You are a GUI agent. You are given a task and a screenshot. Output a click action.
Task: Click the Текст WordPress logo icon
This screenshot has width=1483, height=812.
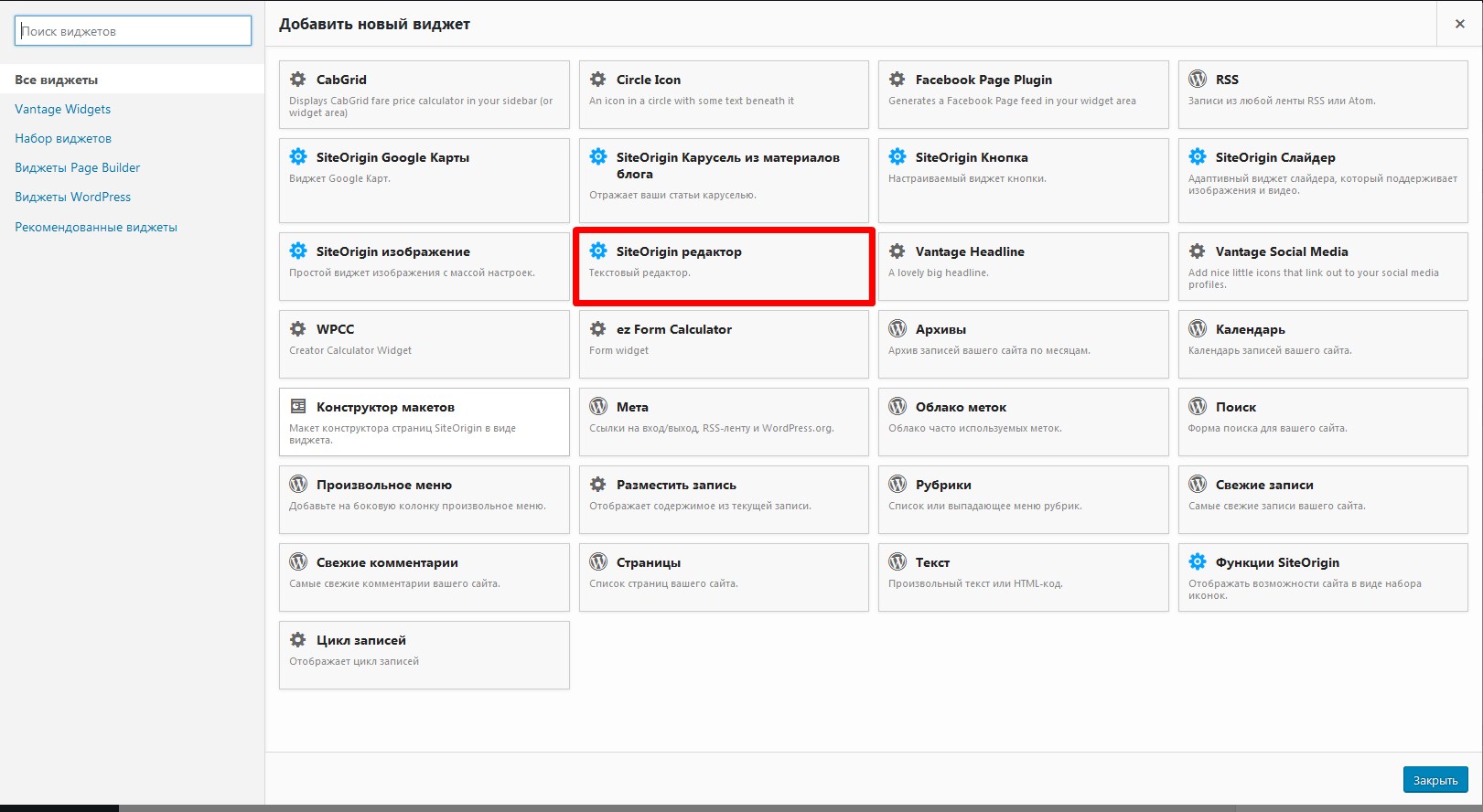coord(897,562)
